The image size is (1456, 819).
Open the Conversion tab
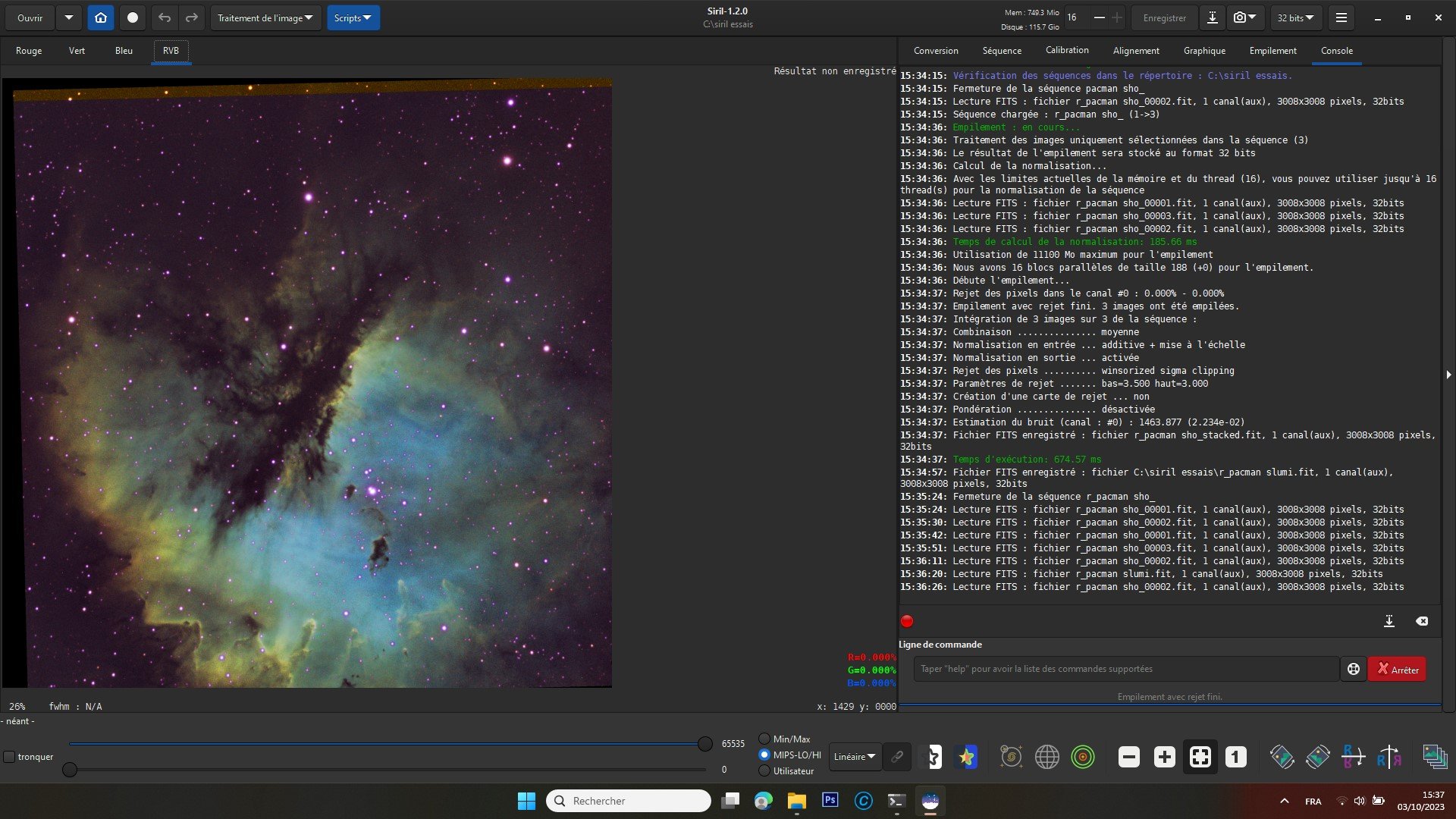point(936,51)
